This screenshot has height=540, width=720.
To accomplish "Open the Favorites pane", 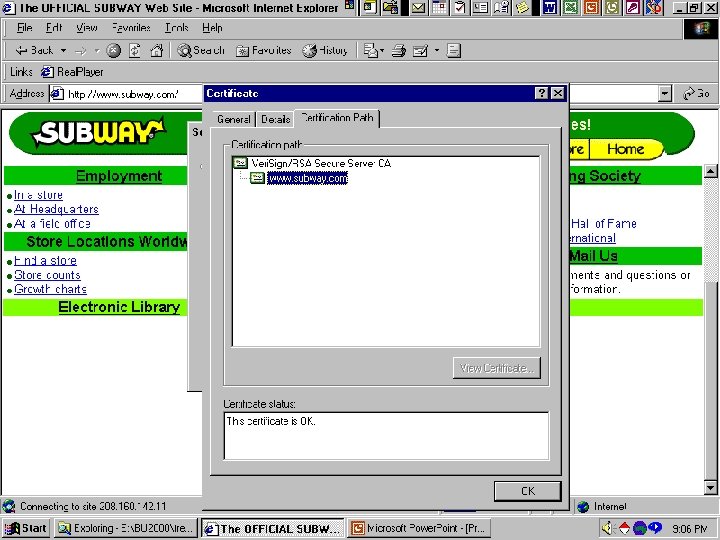I will coord(264,51).
